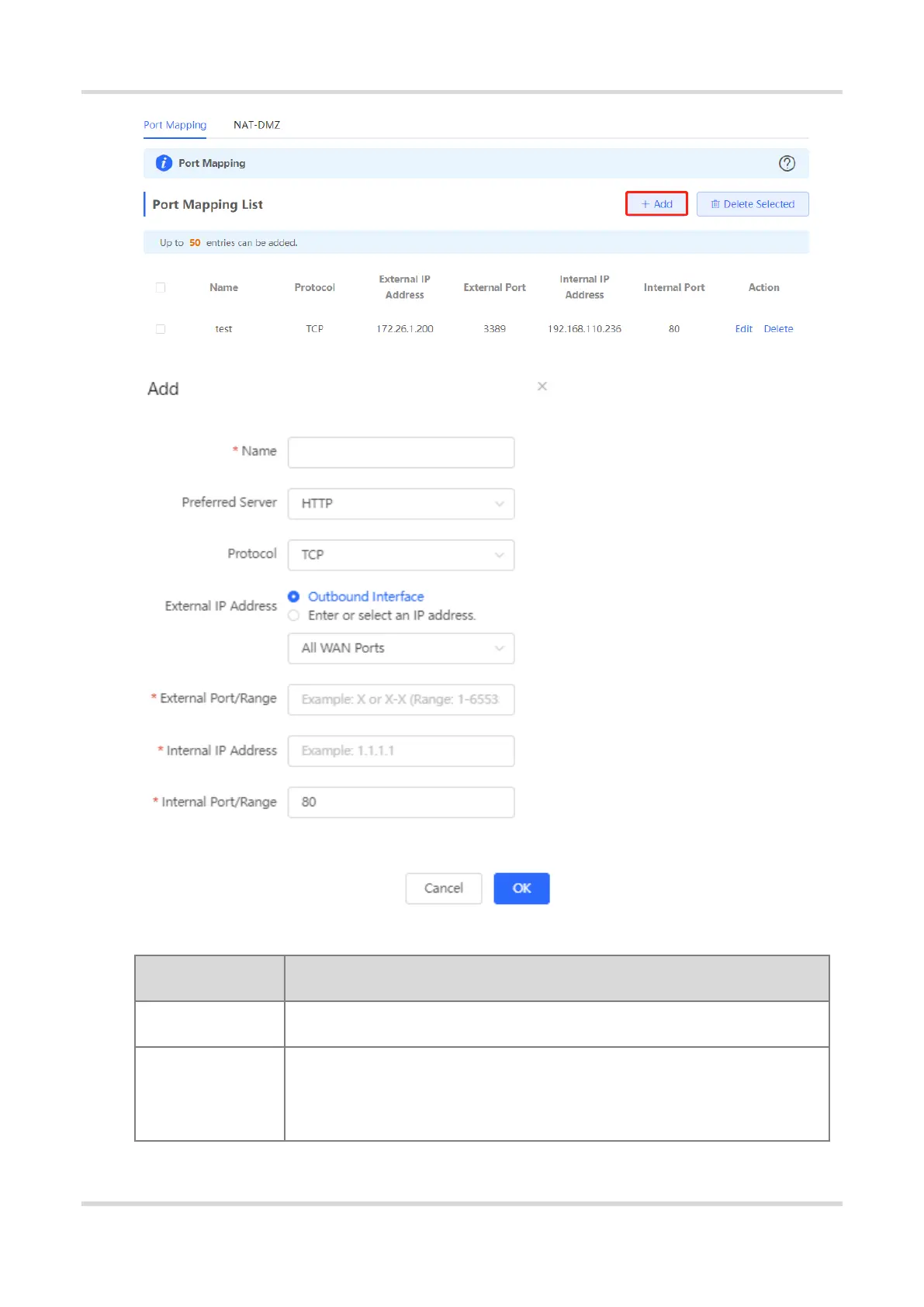924x1307 pixels.
Task: Edit the test port mapping entry
Action: click(744, 329)
